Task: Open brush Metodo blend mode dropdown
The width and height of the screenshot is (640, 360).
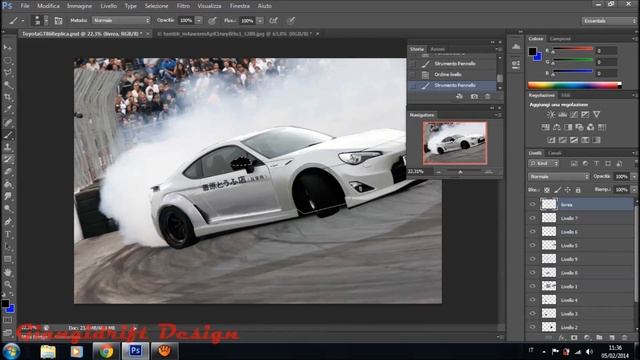Action: tap(121, 20)
